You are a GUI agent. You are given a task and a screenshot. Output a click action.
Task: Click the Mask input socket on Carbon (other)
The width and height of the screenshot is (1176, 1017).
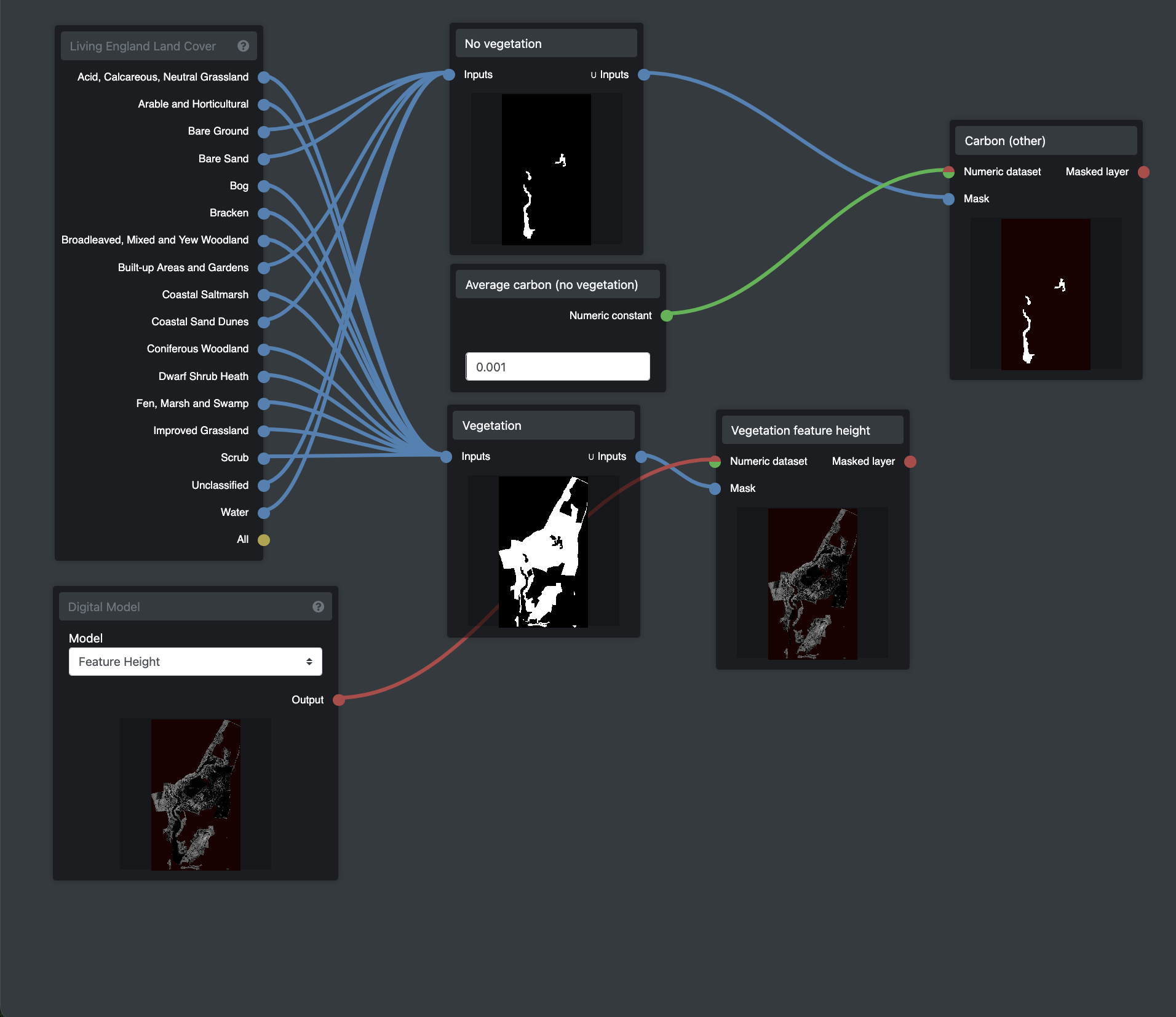[948, 199]
